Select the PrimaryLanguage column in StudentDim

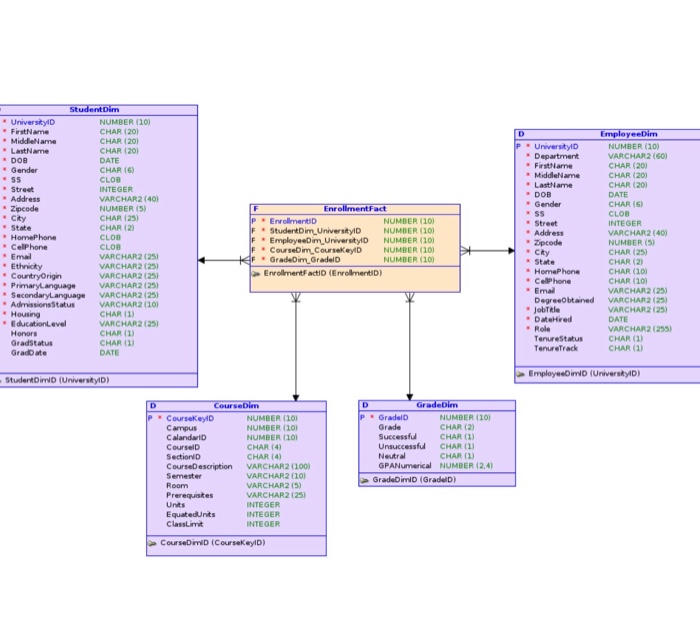click(x=43, y=285)
